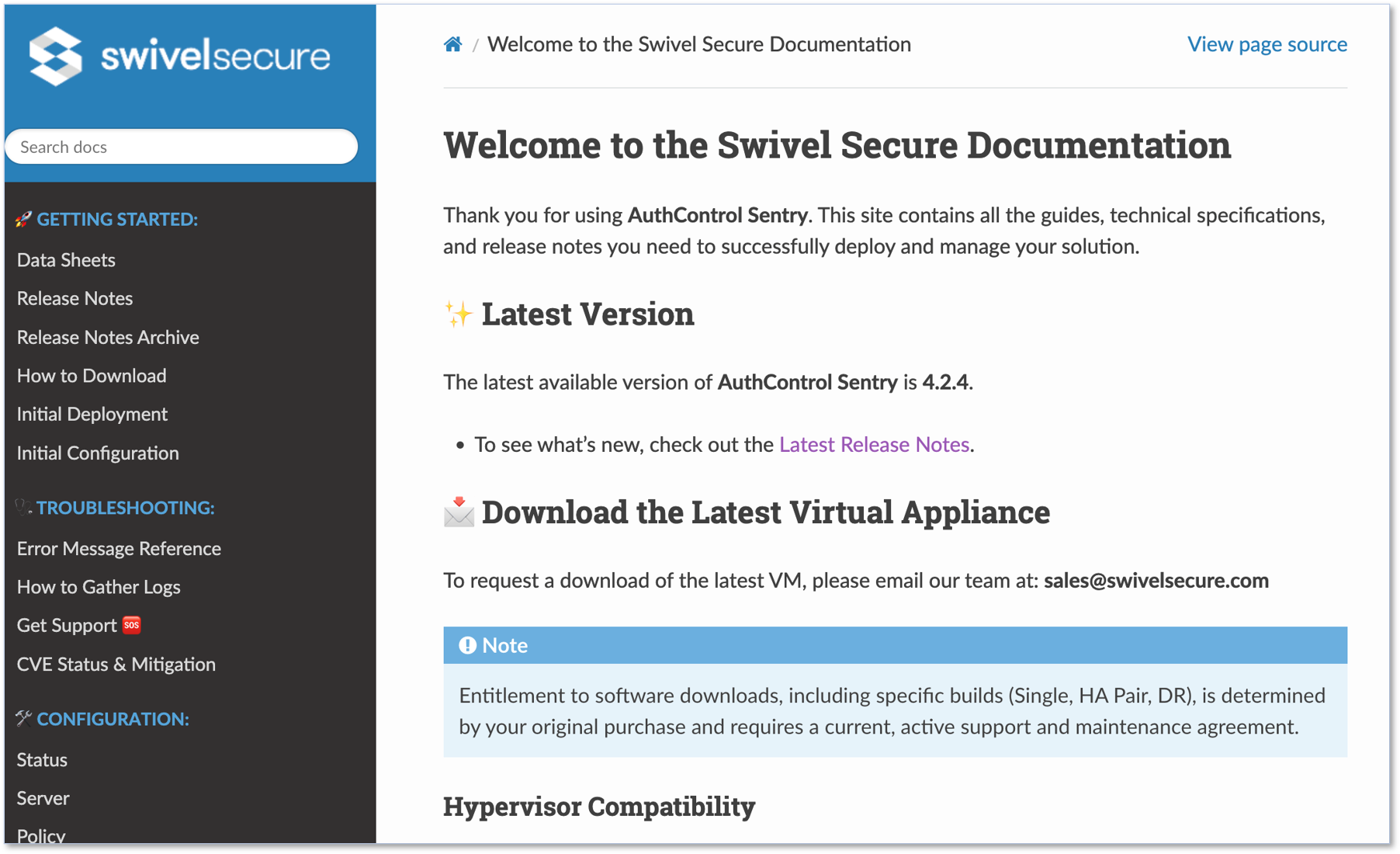Click the Swivel Secure logo
1400x854 pixels.
pos(179,56)
